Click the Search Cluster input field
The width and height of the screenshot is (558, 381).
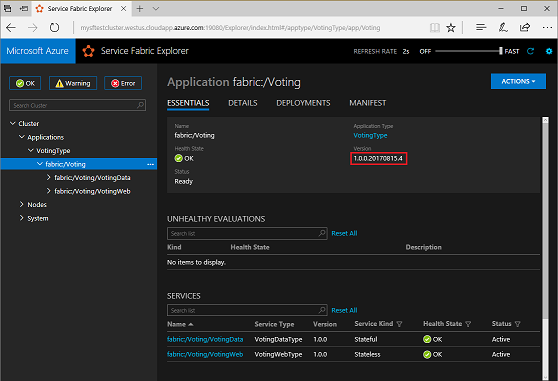77,105
